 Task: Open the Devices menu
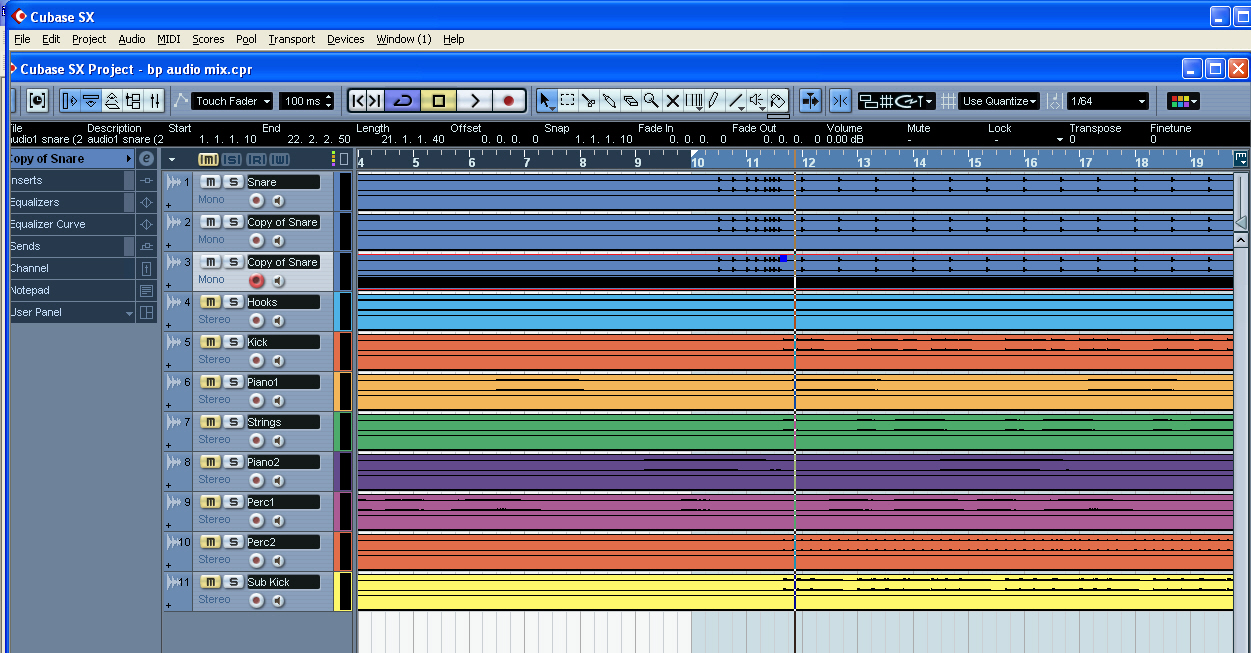tap(346, 39)
